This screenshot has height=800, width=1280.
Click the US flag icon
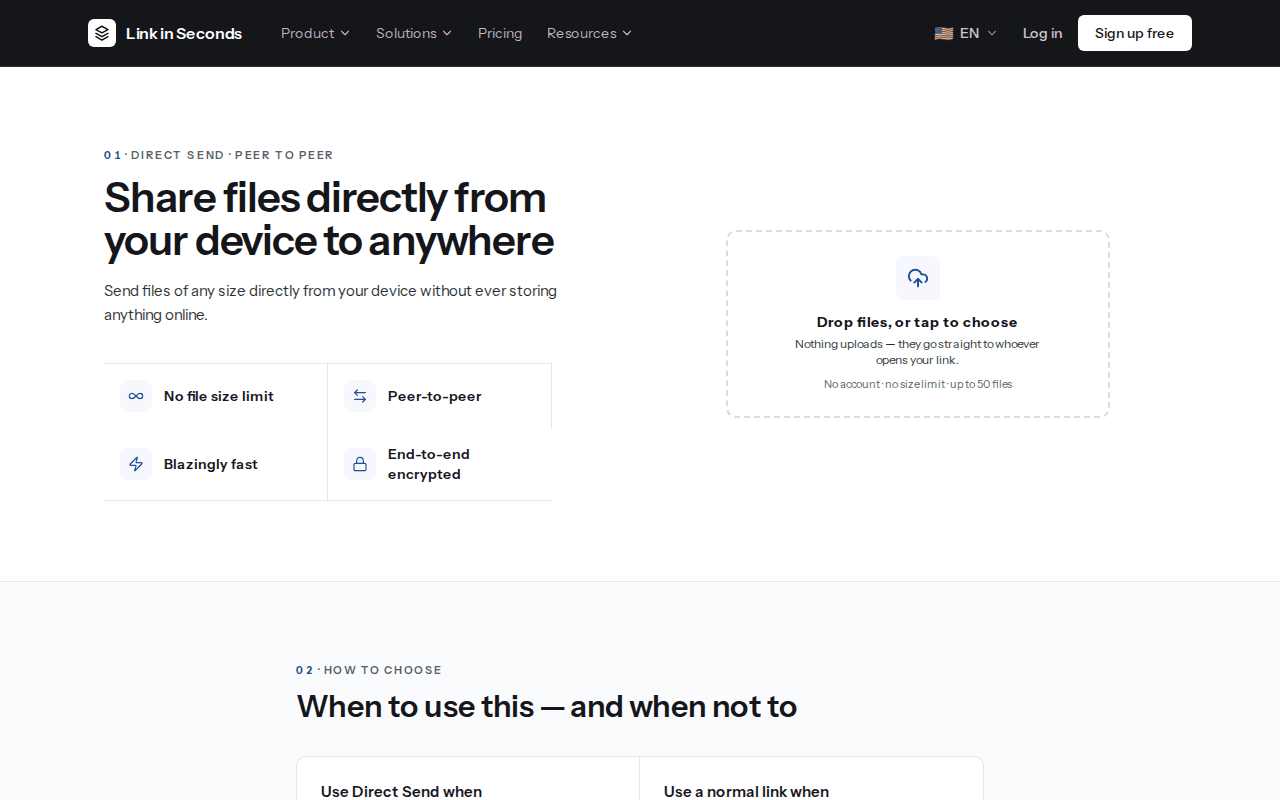point(944,33)
